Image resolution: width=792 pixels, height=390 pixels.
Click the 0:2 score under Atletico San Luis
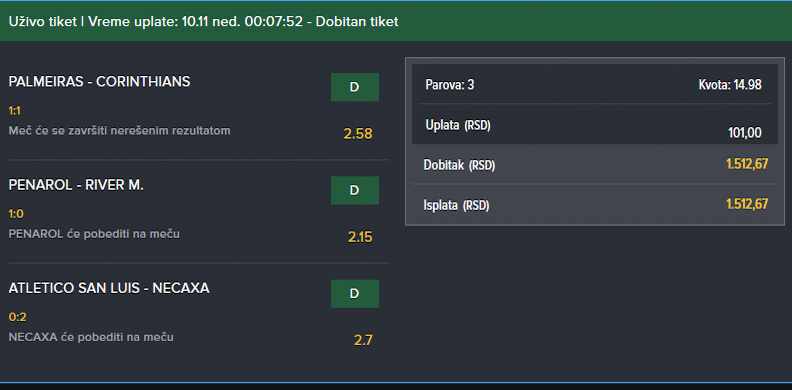18,317
